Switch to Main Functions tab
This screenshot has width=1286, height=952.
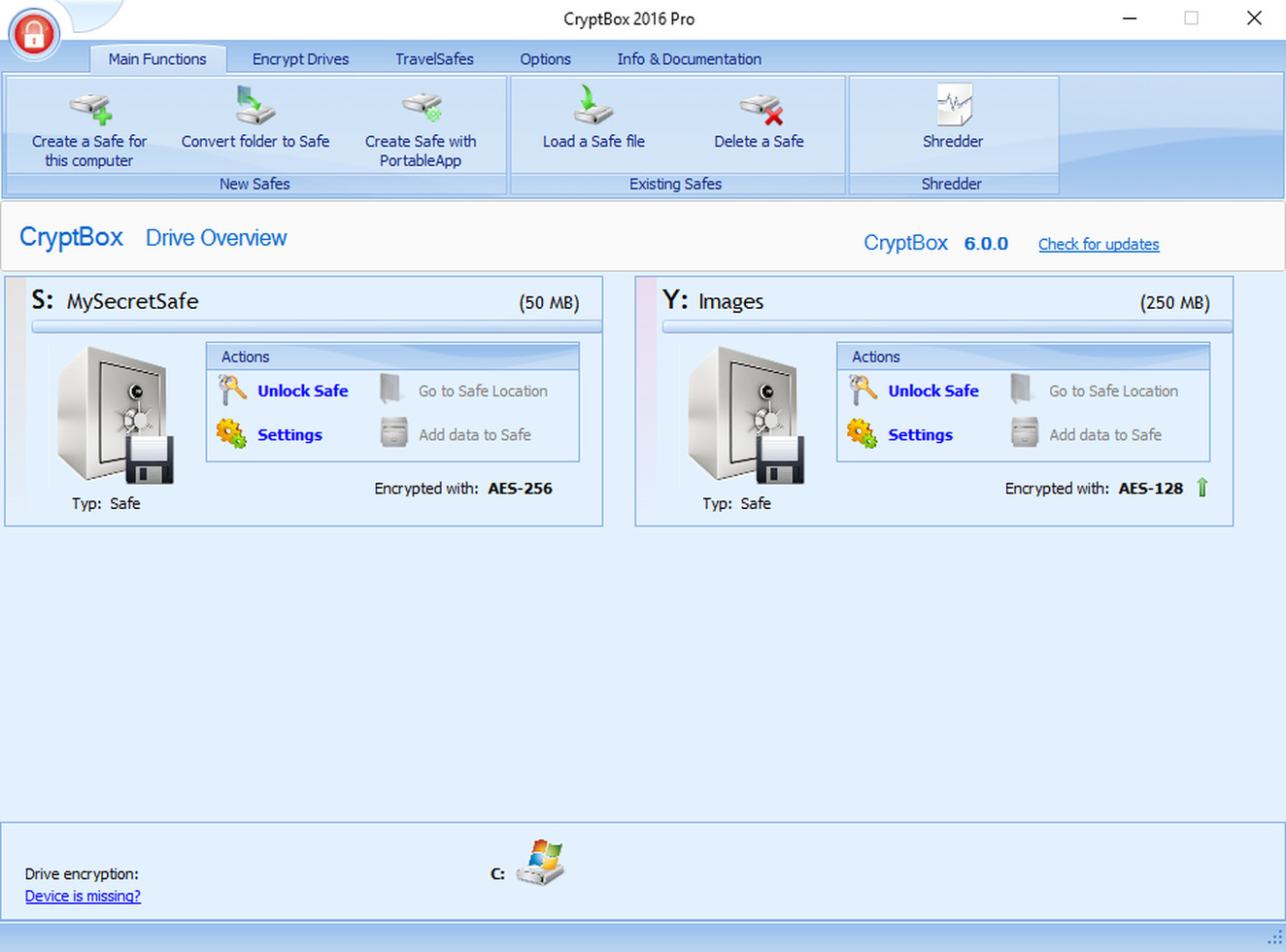(157, 58)
